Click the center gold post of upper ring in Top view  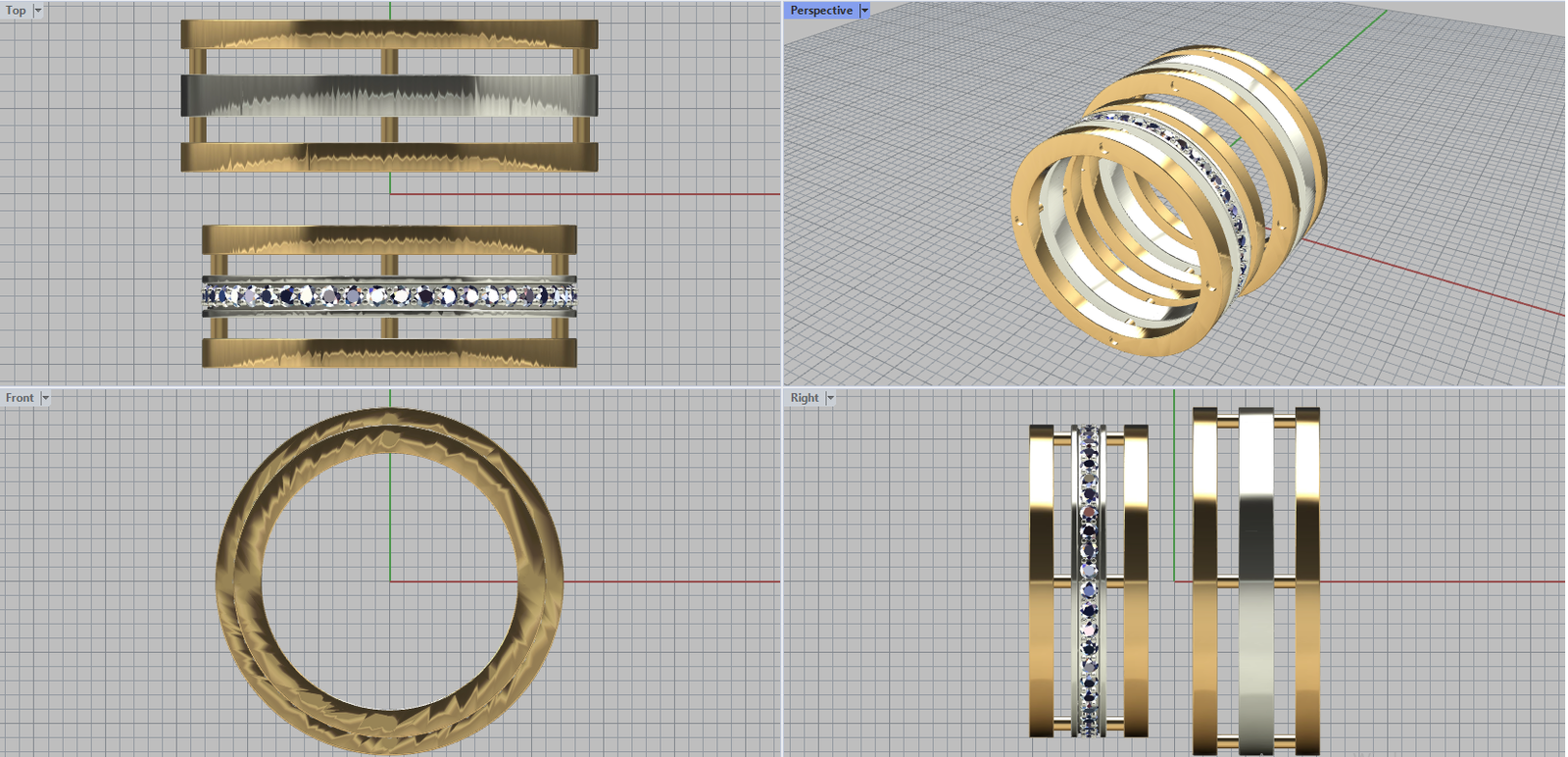tap(389, 62)
